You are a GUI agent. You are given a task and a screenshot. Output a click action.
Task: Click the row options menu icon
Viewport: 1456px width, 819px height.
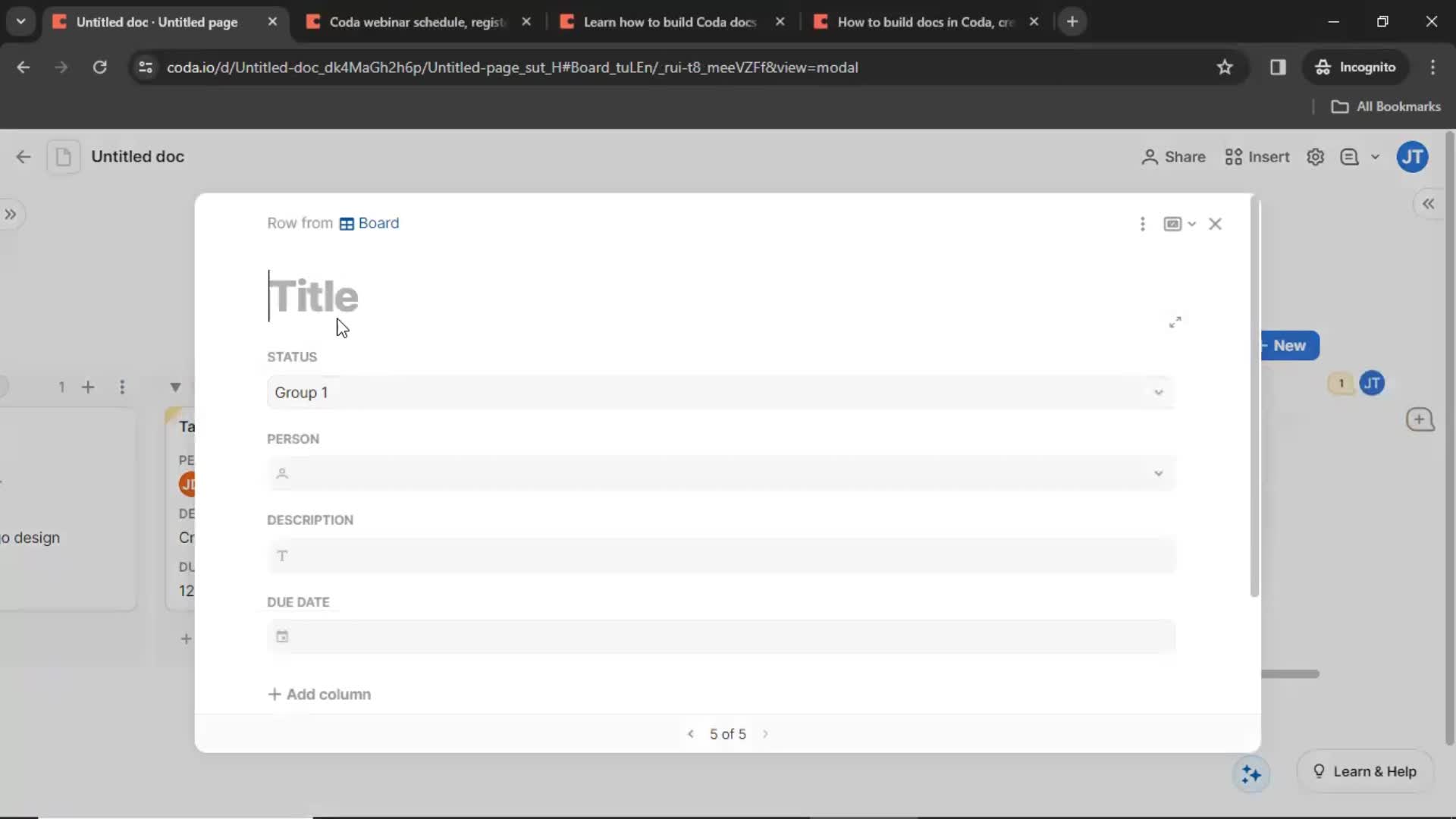coord(1142,223)
